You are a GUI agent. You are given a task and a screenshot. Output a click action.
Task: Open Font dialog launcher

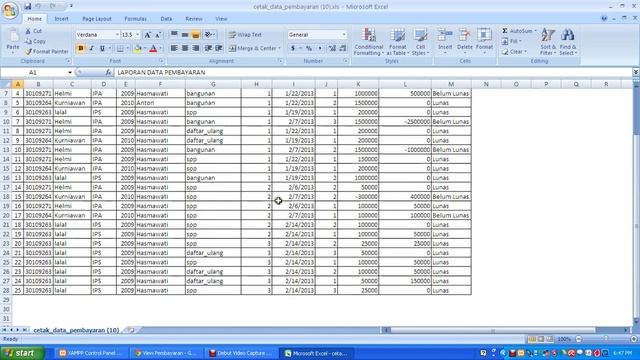coord(162,61)
